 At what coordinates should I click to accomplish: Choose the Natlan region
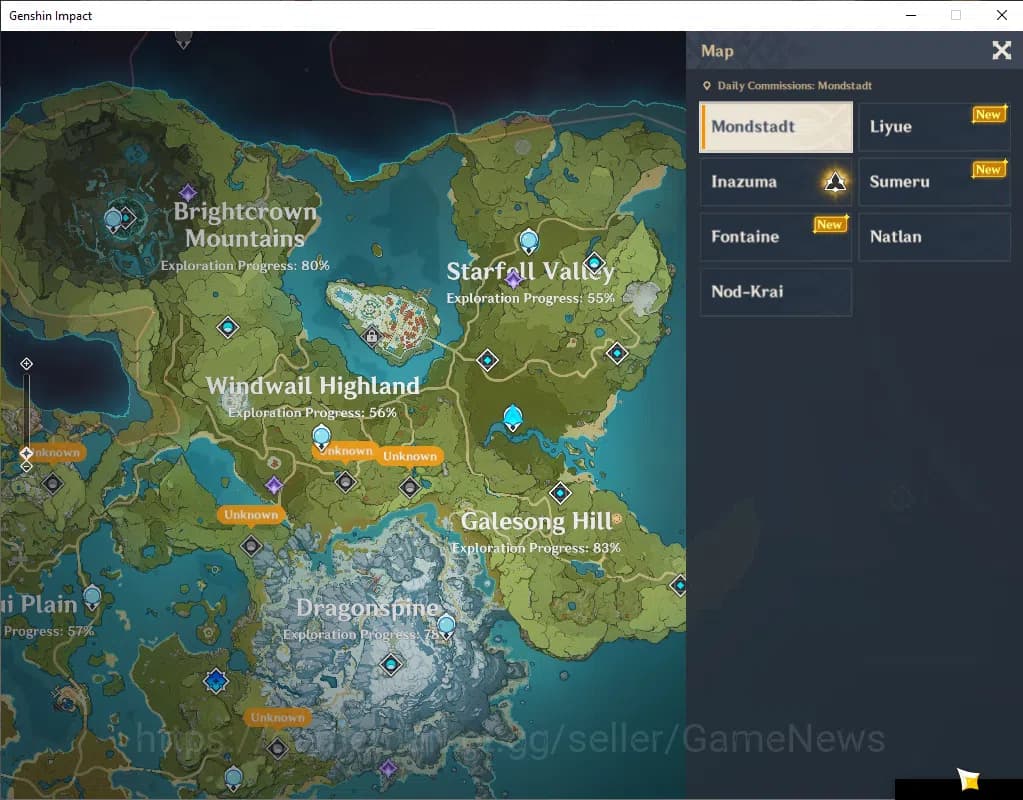point(934,236)
